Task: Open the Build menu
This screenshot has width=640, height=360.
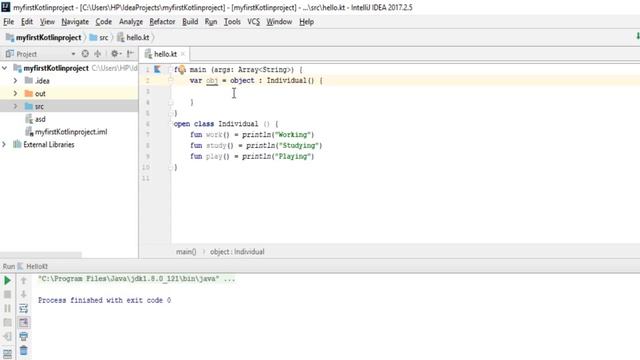Action: pyautogui.click(x=190, y=22)
